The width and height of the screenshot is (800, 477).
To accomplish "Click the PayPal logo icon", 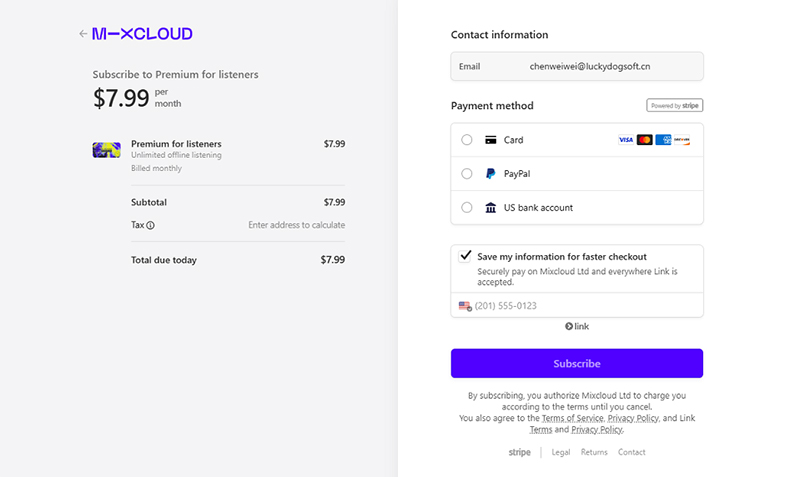I will 490,173.
